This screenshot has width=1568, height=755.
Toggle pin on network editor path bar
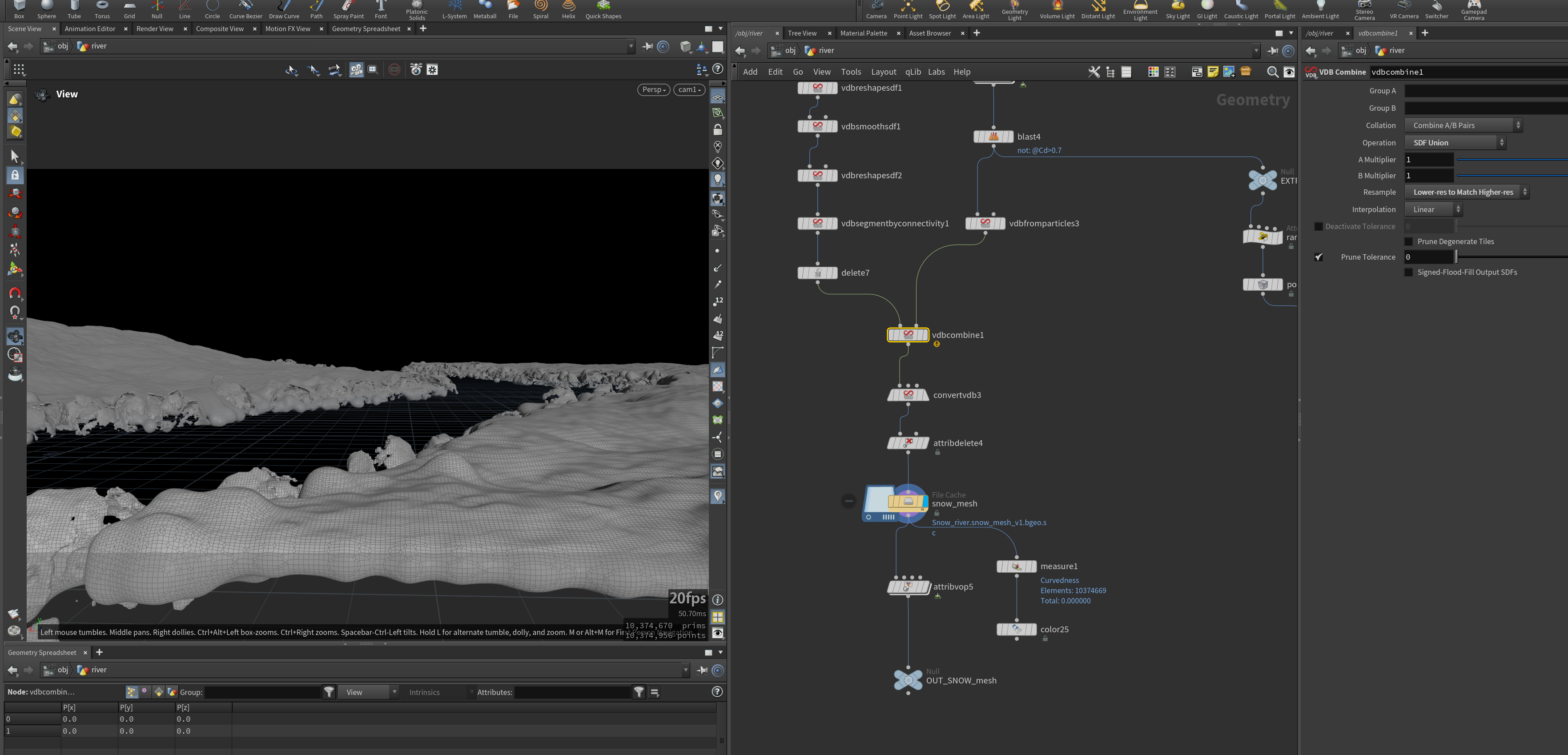(x=1272, y=51)
